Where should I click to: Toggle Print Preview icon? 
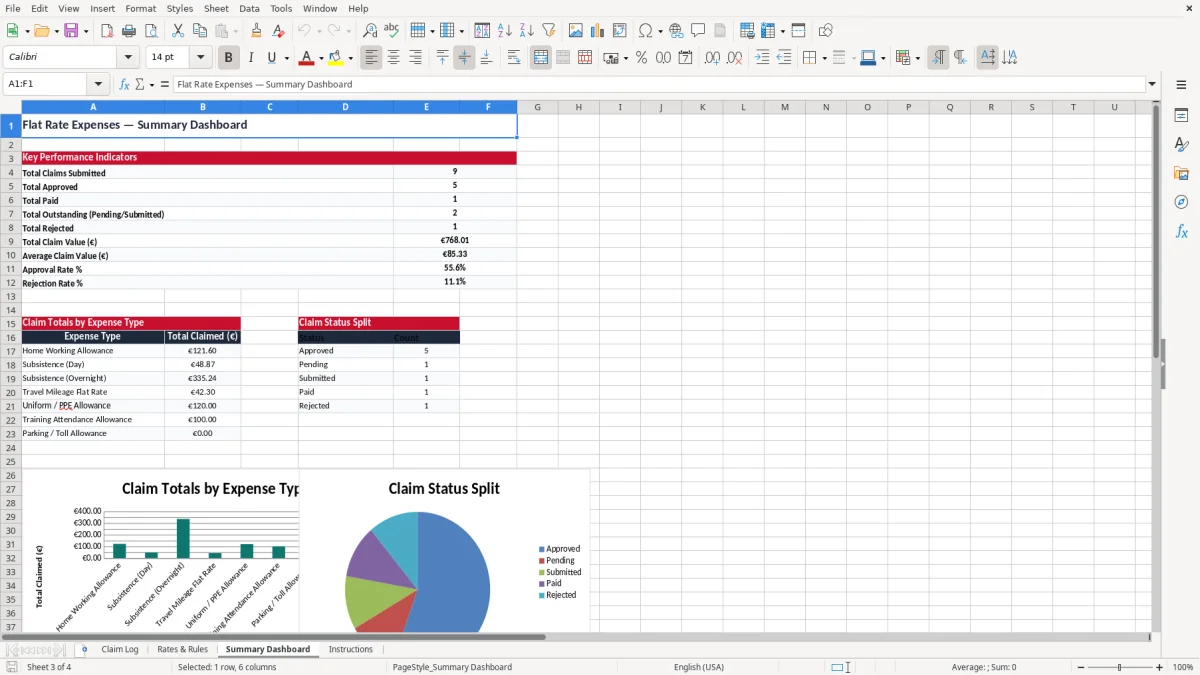(x=151, y=31)
